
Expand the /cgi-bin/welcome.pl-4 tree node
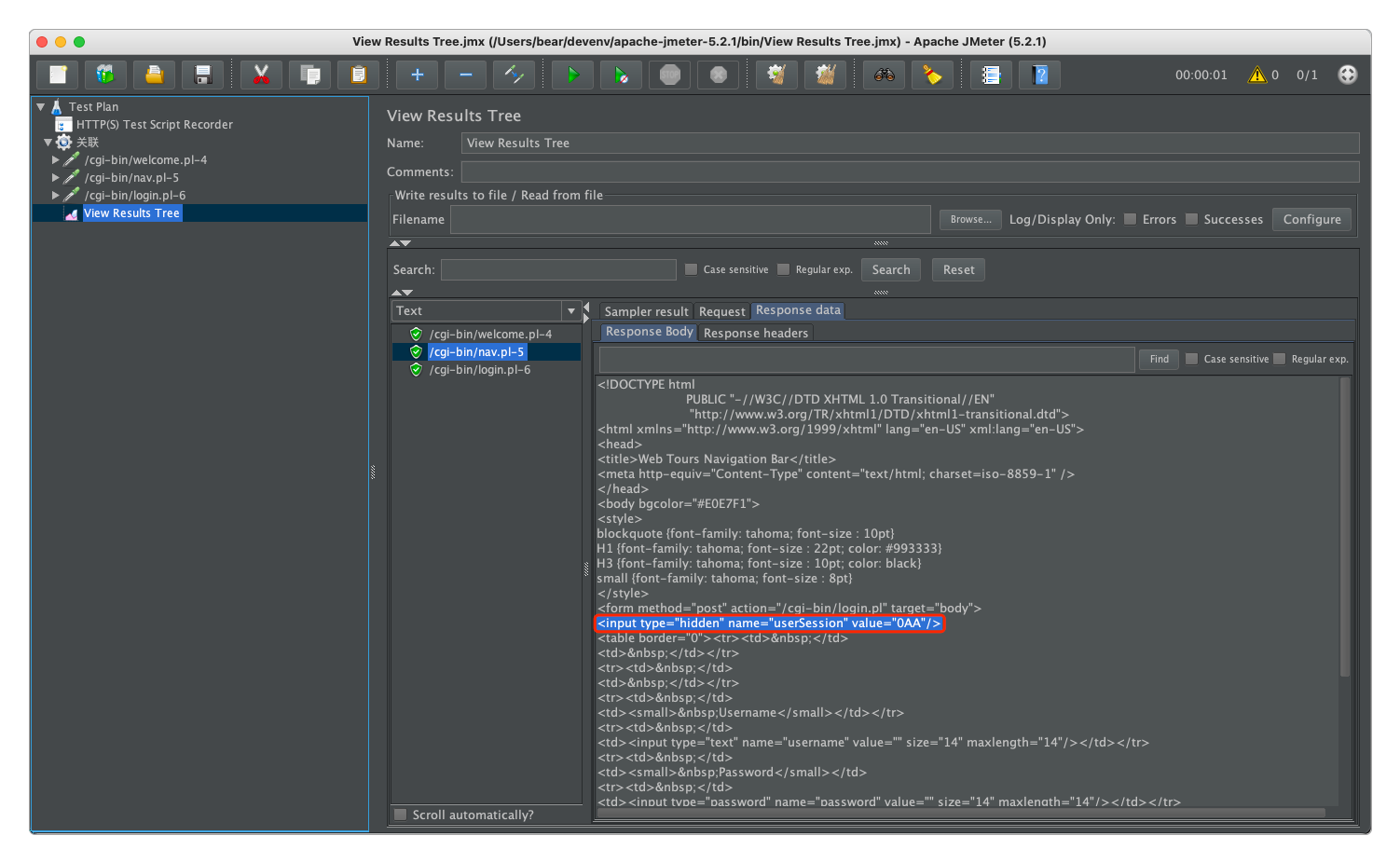[56, 160]
